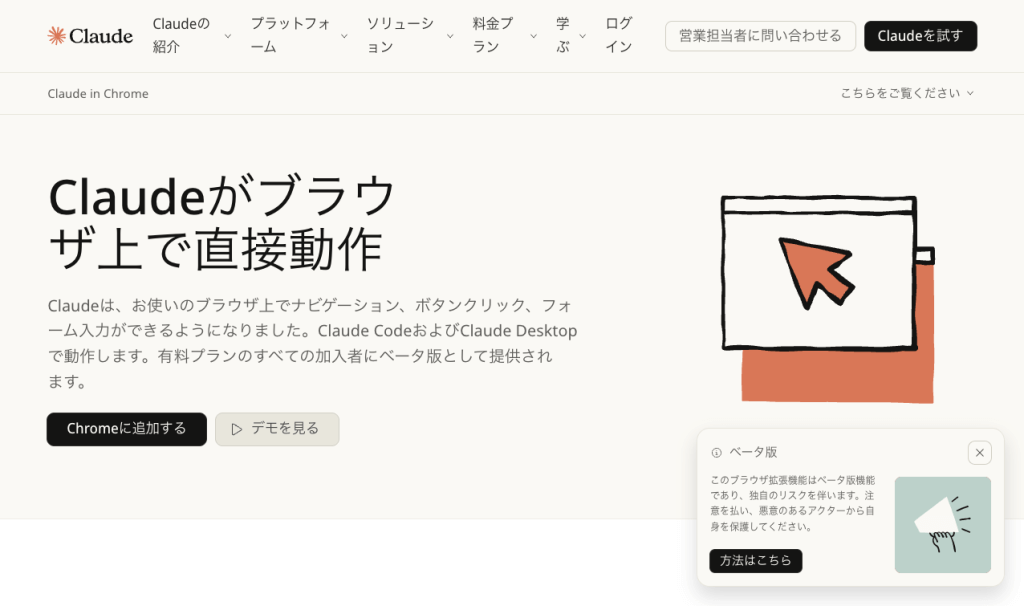This screenshot has height=606, width=1024.
Task: Click the megaphone illustration thumbnail
Action: 942,525
